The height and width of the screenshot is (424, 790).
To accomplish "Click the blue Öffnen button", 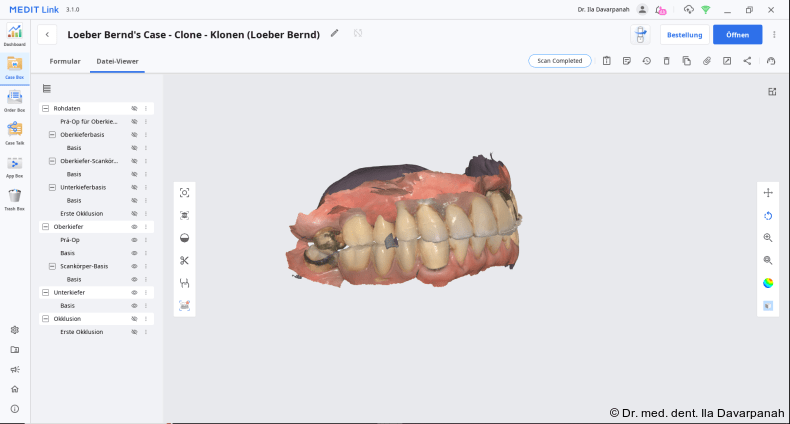I will click(737, 35).
